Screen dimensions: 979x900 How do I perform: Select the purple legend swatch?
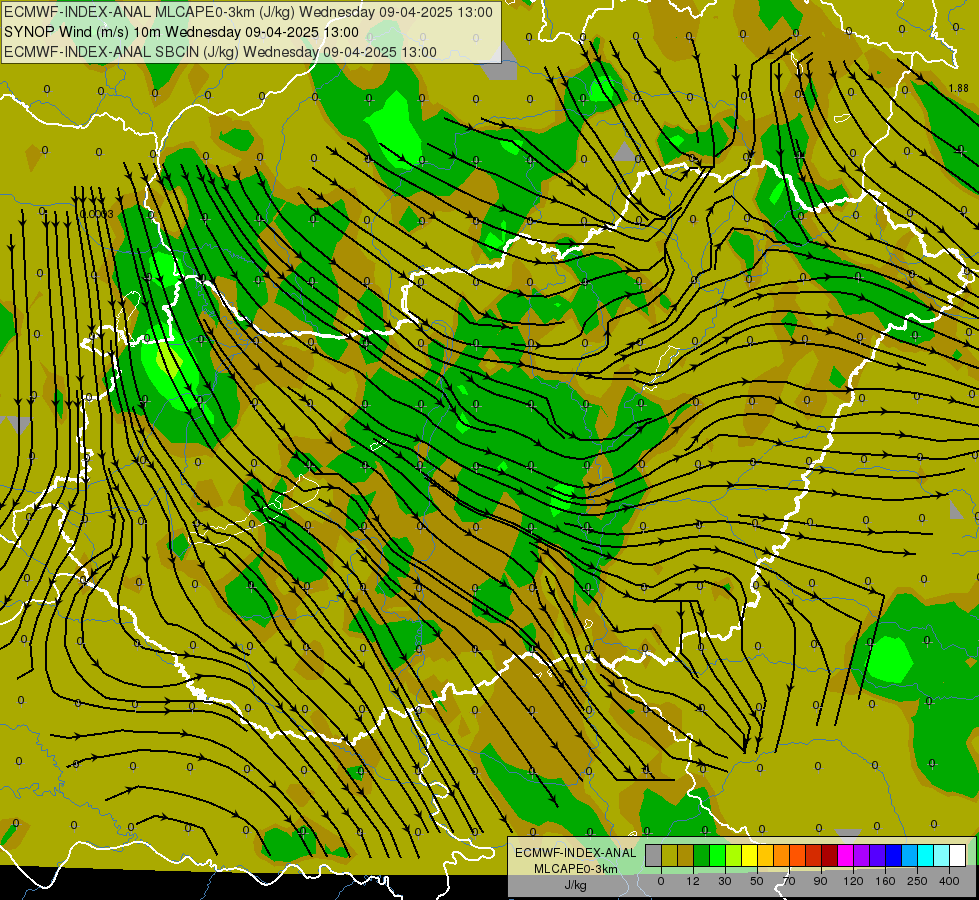pos(862,855)
